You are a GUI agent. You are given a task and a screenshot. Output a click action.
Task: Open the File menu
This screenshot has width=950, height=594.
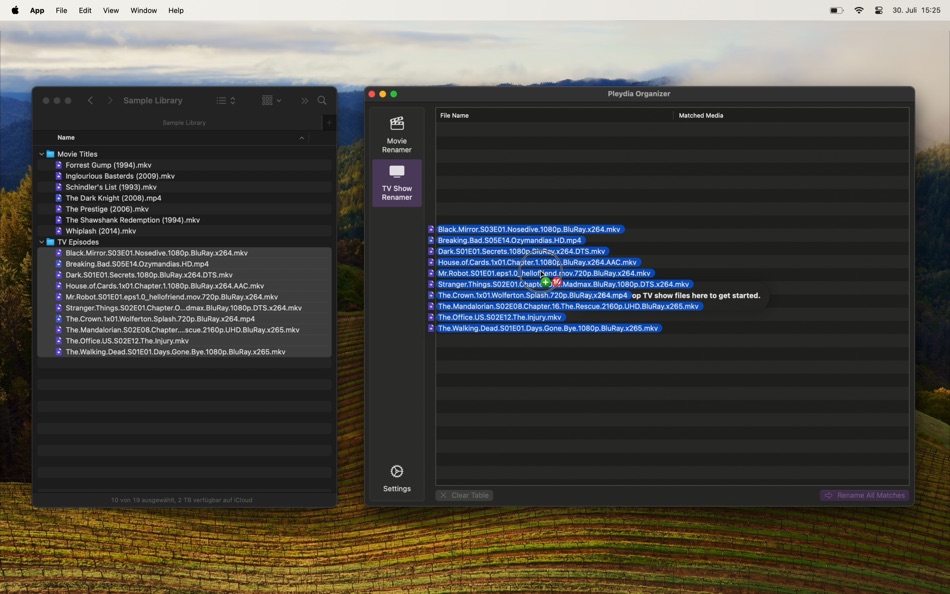click(x=61, y=10)
